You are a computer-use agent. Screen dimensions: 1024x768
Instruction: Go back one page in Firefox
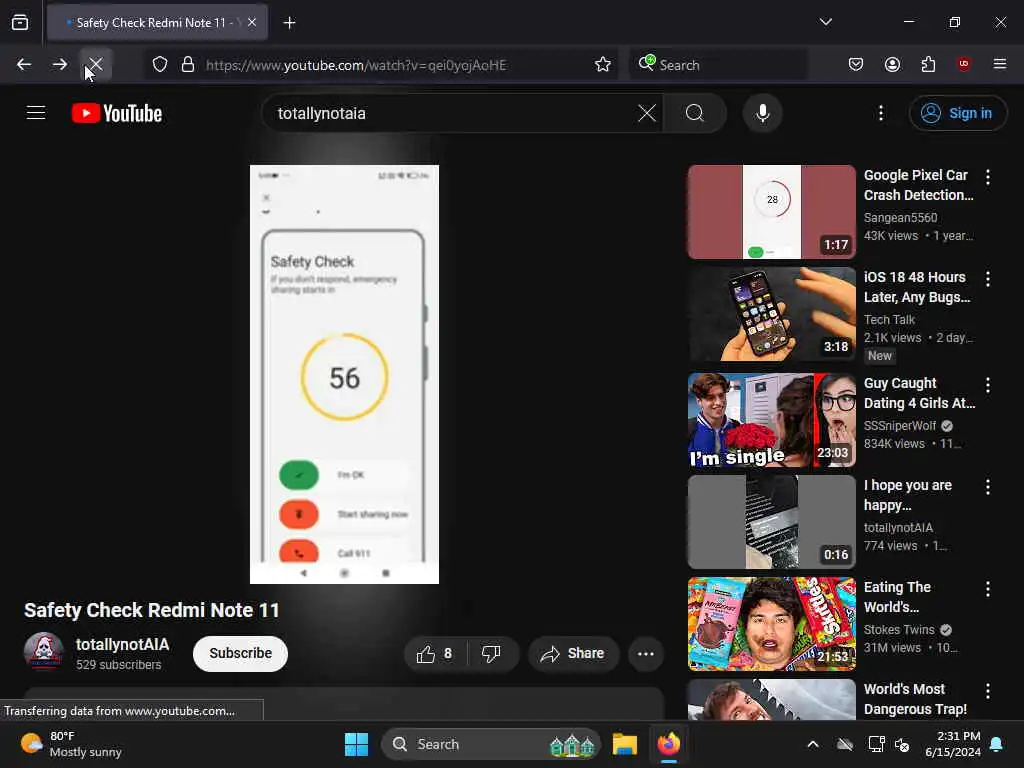[x=24, y=65]
